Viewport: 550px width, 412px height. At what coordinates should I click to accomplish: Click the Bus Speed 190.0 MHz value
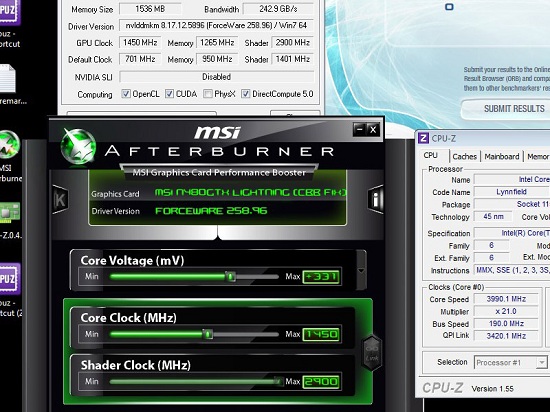506,324
